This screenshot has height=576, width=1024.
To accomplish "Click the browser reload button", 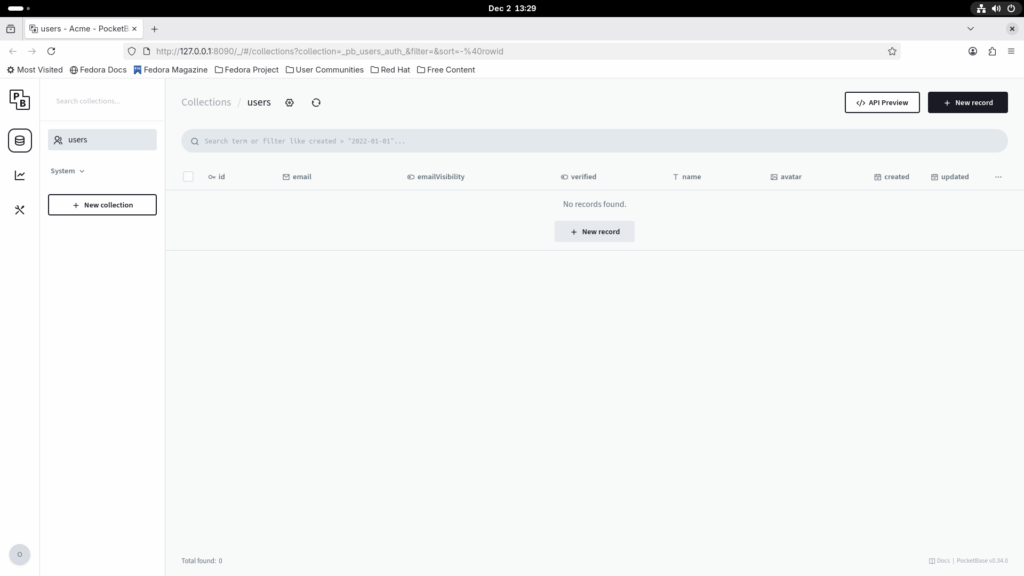I will tap(51, 51).
